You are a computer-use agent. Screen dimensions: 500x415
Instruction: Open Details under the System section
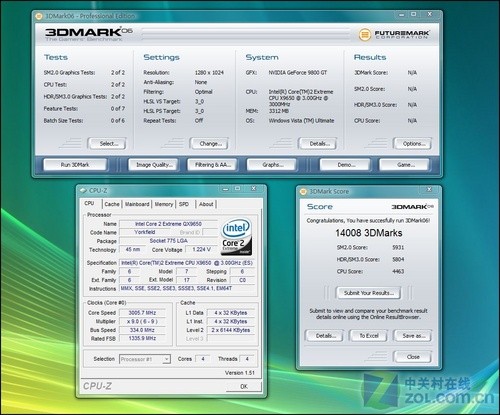(318, 144)
